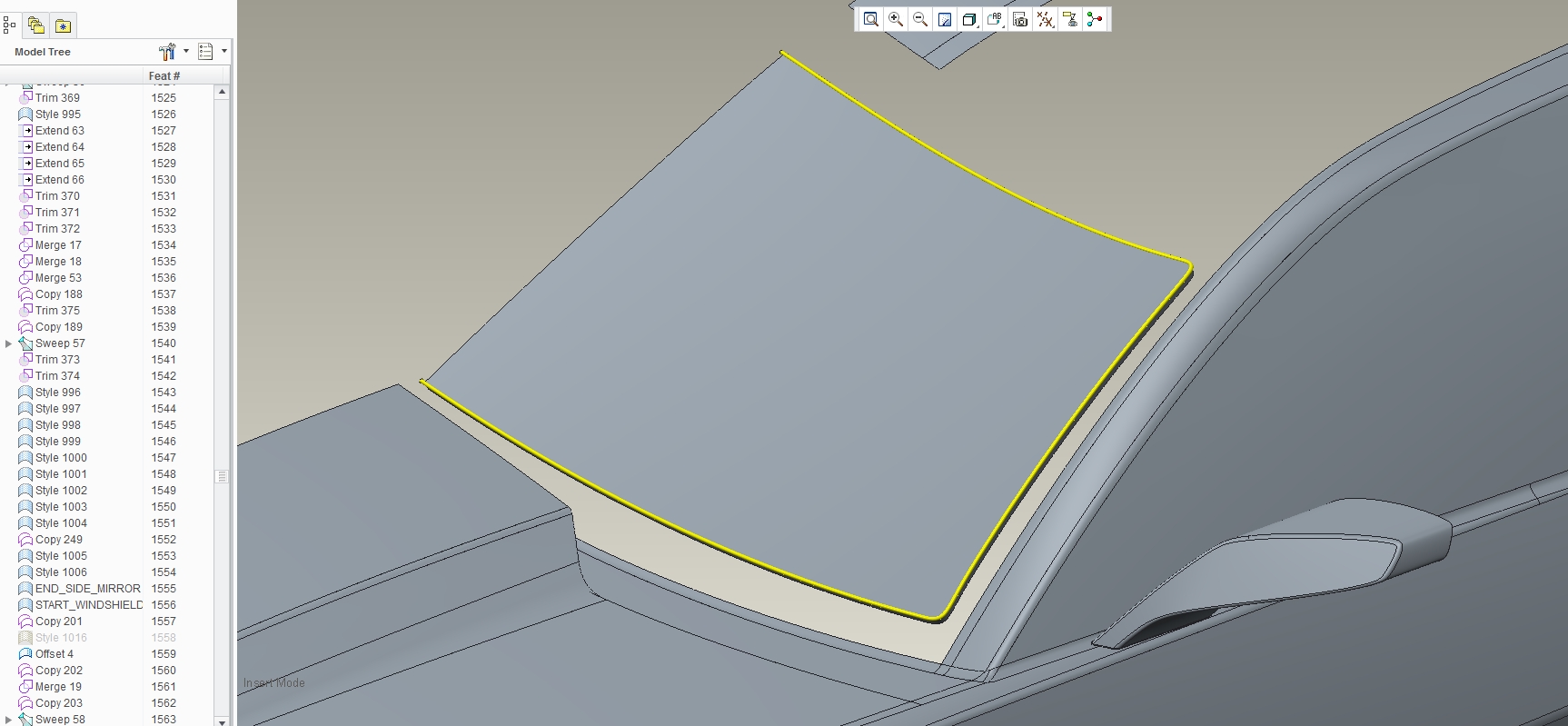Select the Copy 189 feature

pyautogui.click(x=59, y=327)
